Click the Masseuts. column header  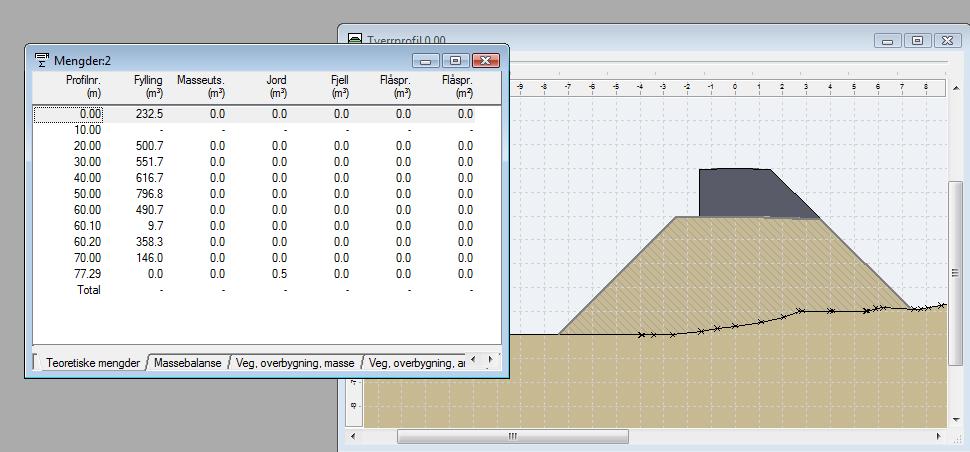coord(200,87)
